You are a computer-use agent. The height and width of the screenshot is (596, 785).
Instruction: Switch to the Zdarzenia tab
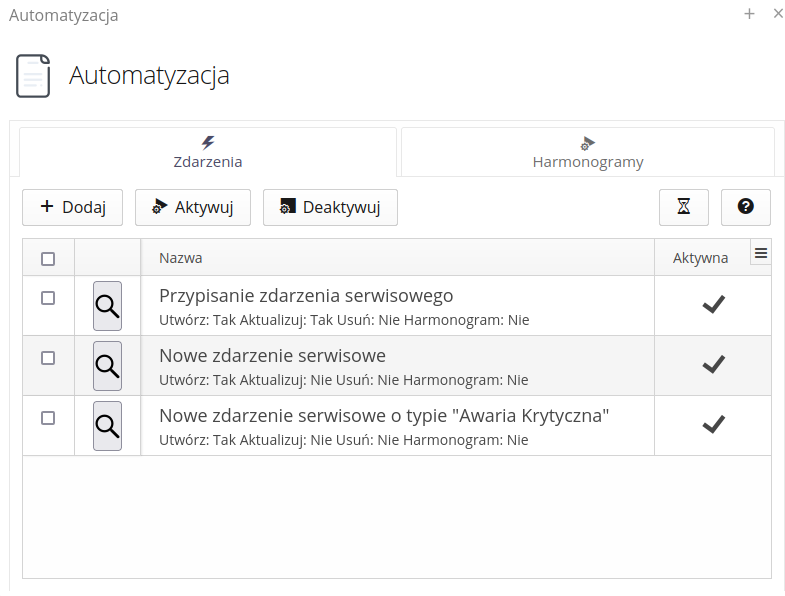click(x=208, y=152)
